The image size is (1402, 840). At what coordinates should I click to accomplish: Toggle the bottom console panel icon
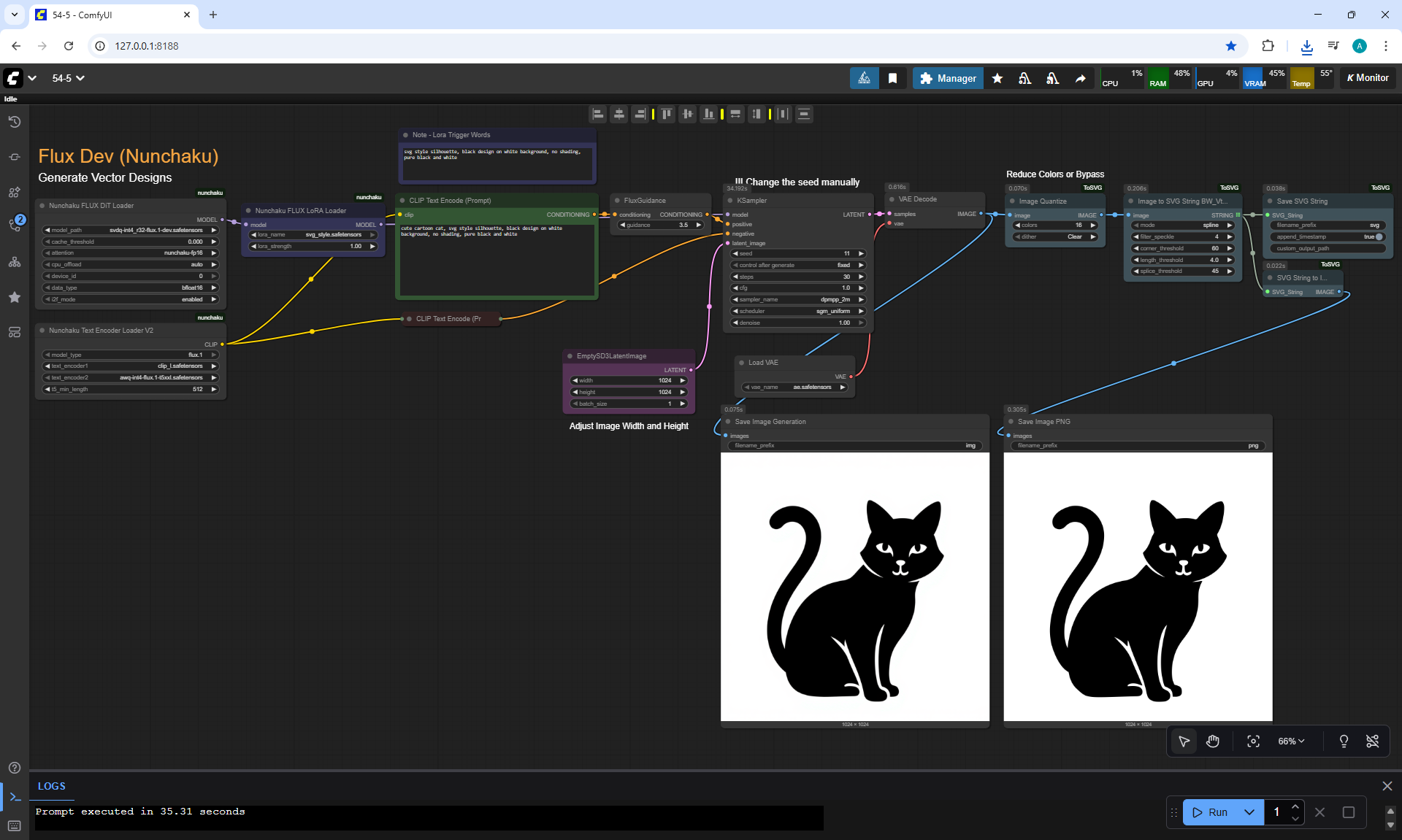pos(15,797)
